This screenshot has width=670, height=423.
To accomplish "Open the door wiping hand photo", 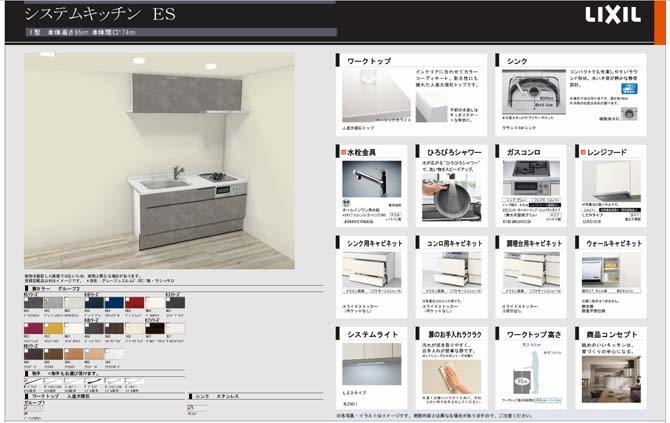I will click(x=451, y=377).
